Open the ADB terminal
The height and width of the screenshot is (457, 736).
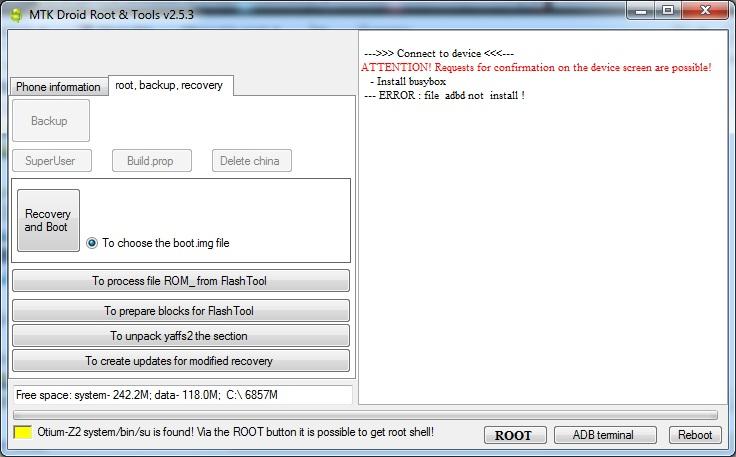pos(605,435)
